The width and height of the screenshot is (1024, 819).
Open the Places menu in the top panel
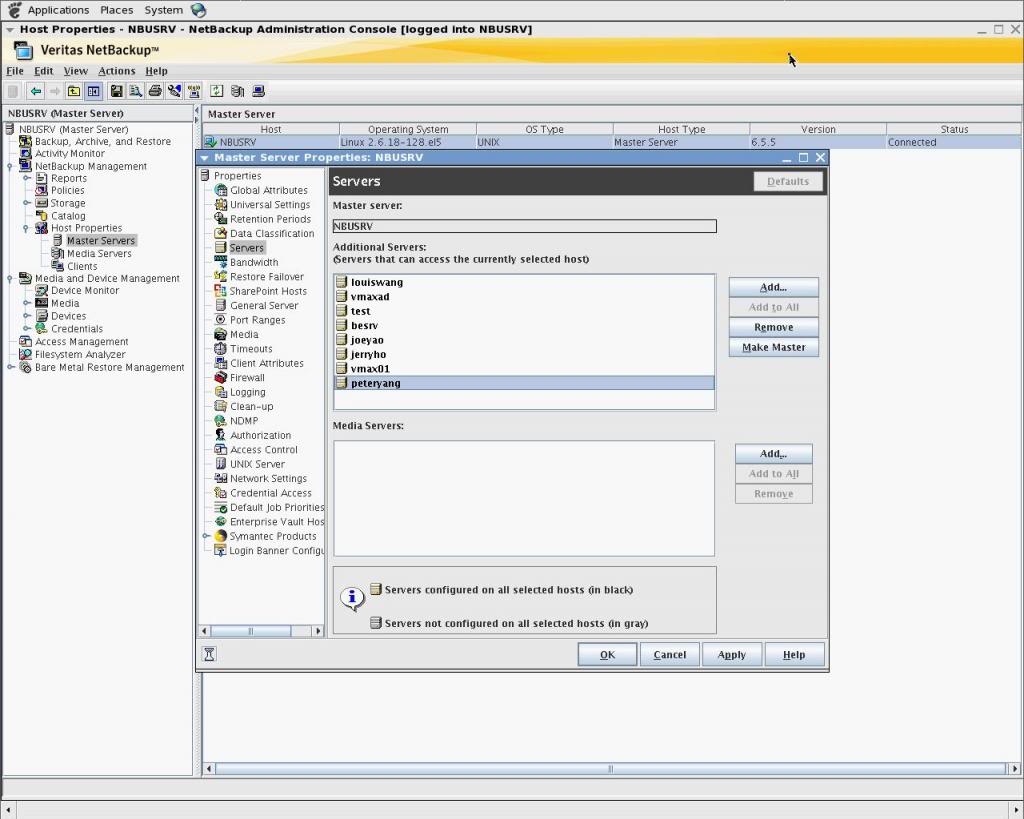[116, 10]
